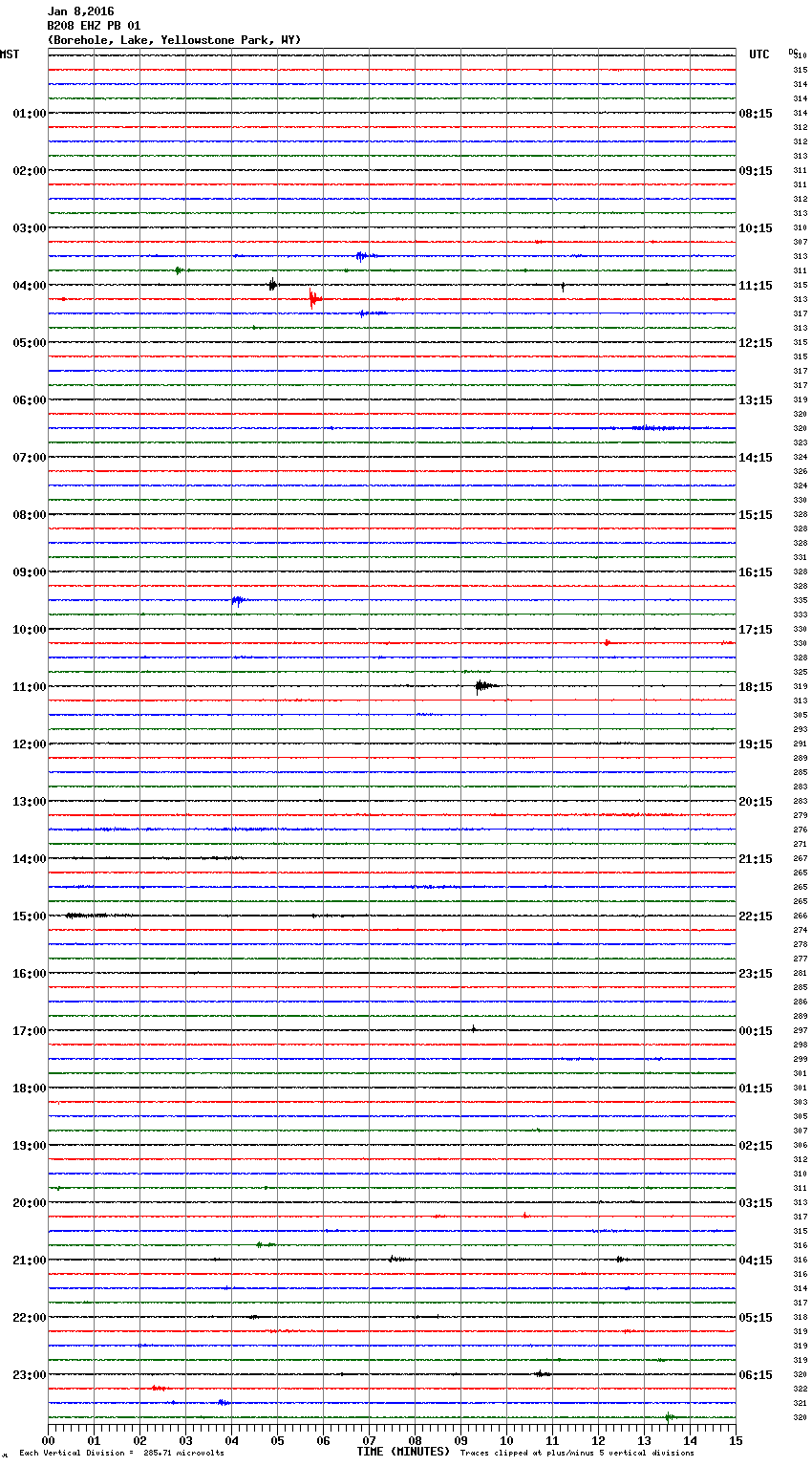This screenshot has height=1466, width=812.
Task: Click the 21:15 UTC time label
Action: (x=756, y=859)
